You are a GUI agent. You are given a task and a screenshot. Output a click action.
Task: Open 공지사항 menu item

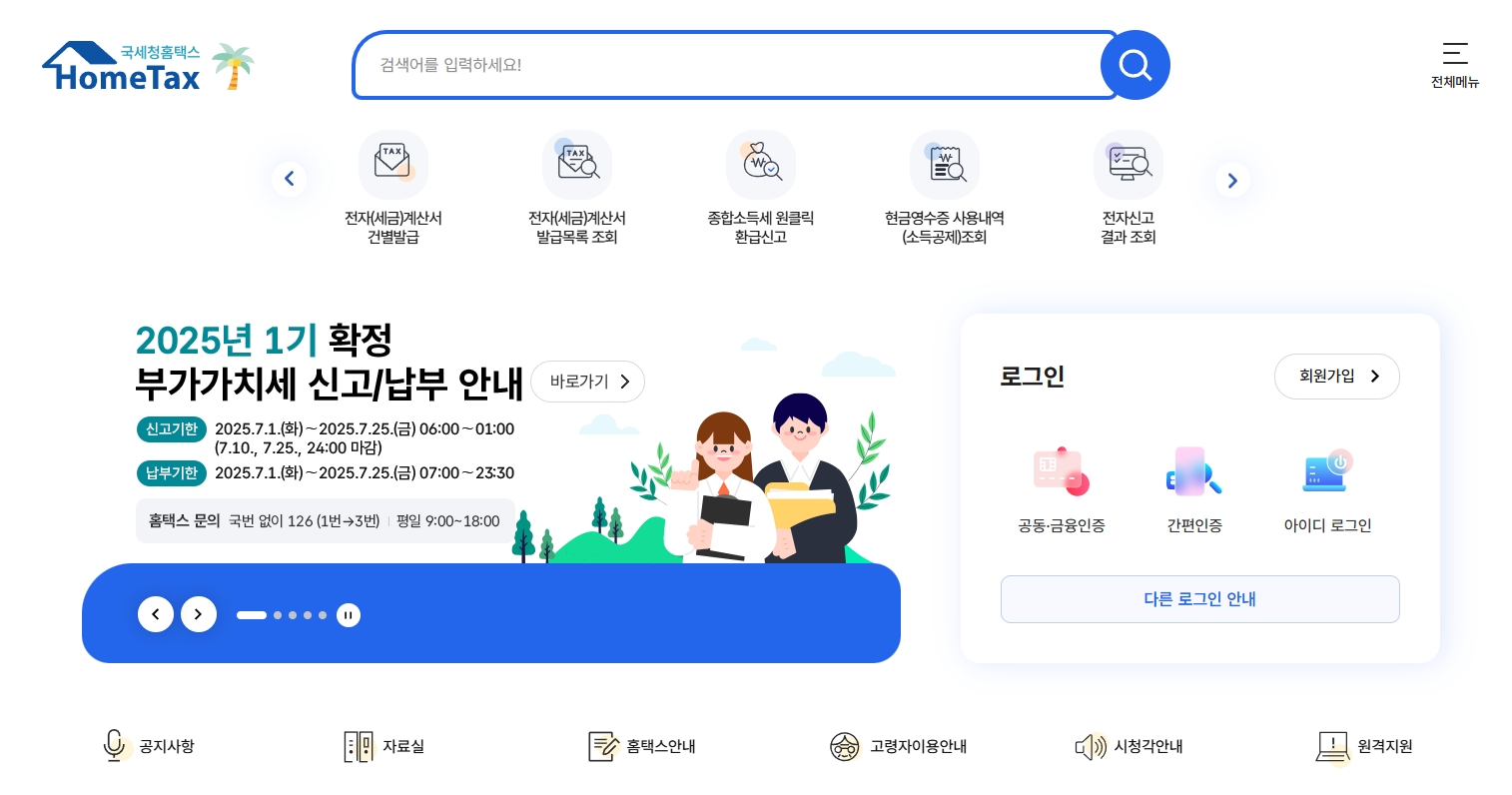pos(150,746)
